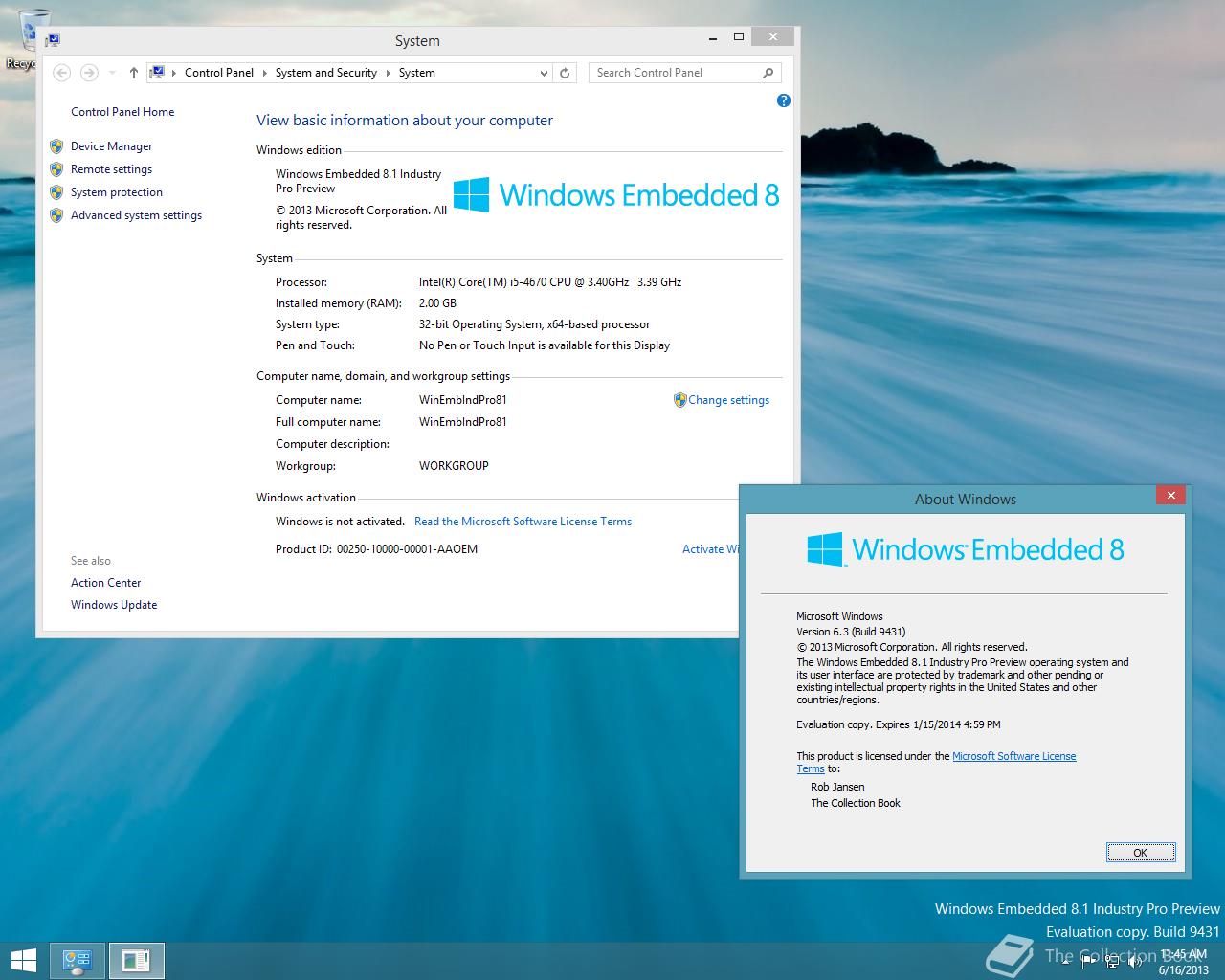Expand chevron after System and Security

pyautogui.click(x=388, y=73)
